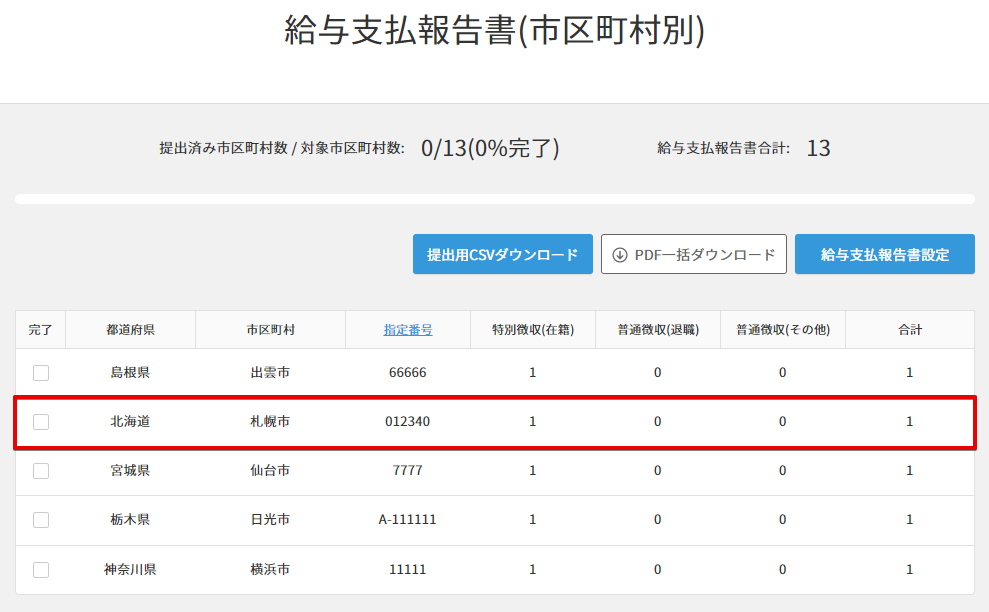Click the 宮城県 prefecture cell

pyautogui.click(x=130, y=471)
